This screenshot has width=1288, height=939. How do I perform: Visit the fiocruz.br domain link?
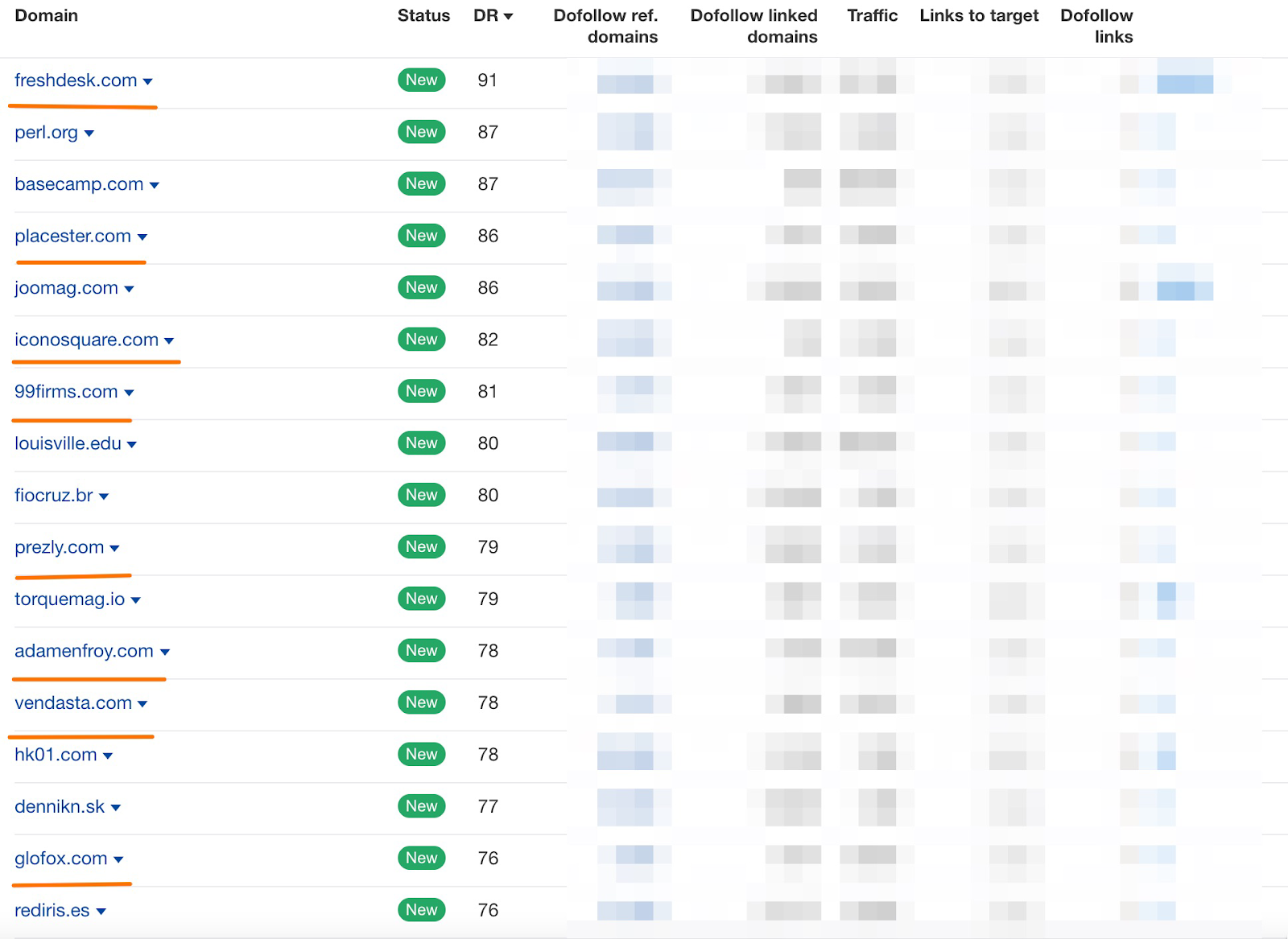pyautogui.click(x=54, y=496)
